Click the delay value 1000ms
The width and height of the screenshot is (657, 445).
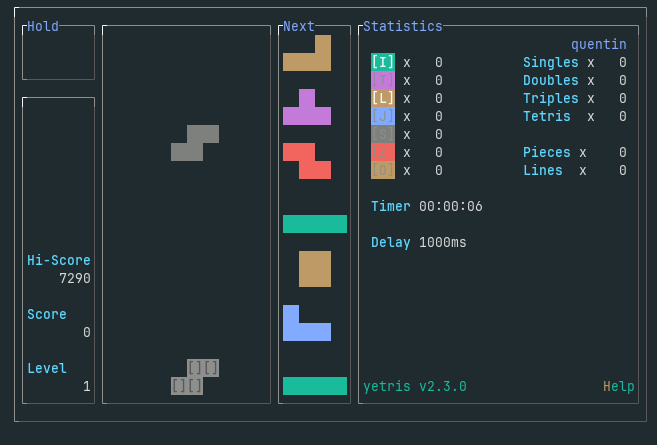pyautogui.click(x=443, y=243)
